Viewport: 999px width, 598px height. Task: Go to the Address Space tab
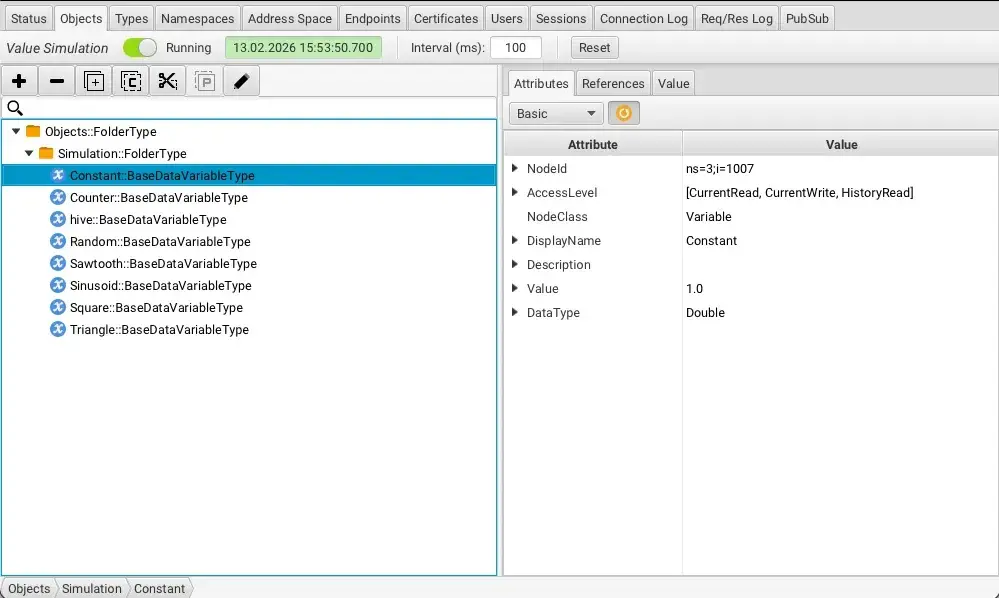[290, 18]
